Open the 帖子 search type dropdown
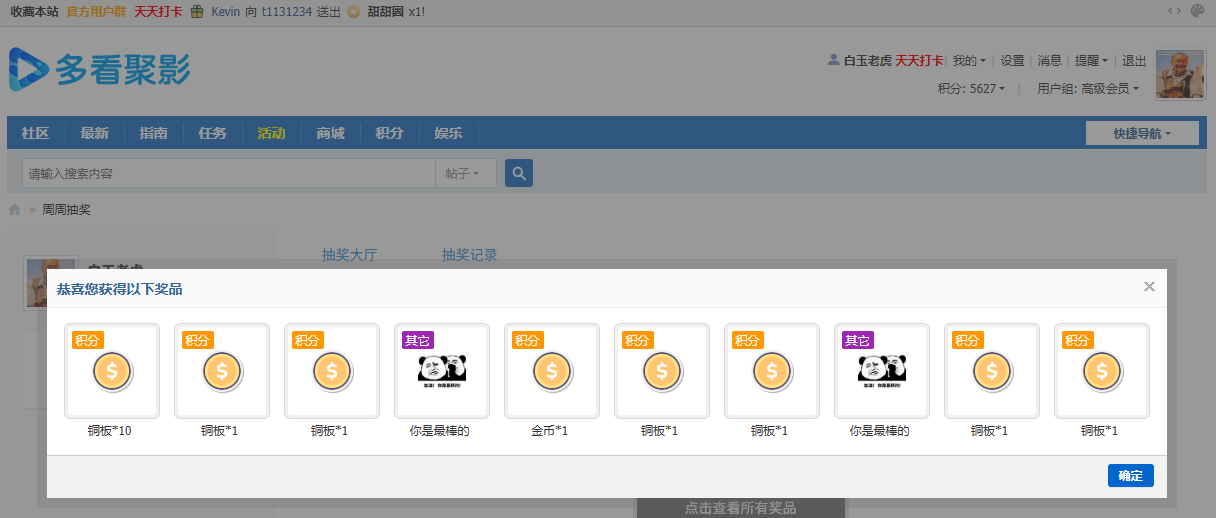Viewport: 1216px width, 518px height. click(468, 173)
